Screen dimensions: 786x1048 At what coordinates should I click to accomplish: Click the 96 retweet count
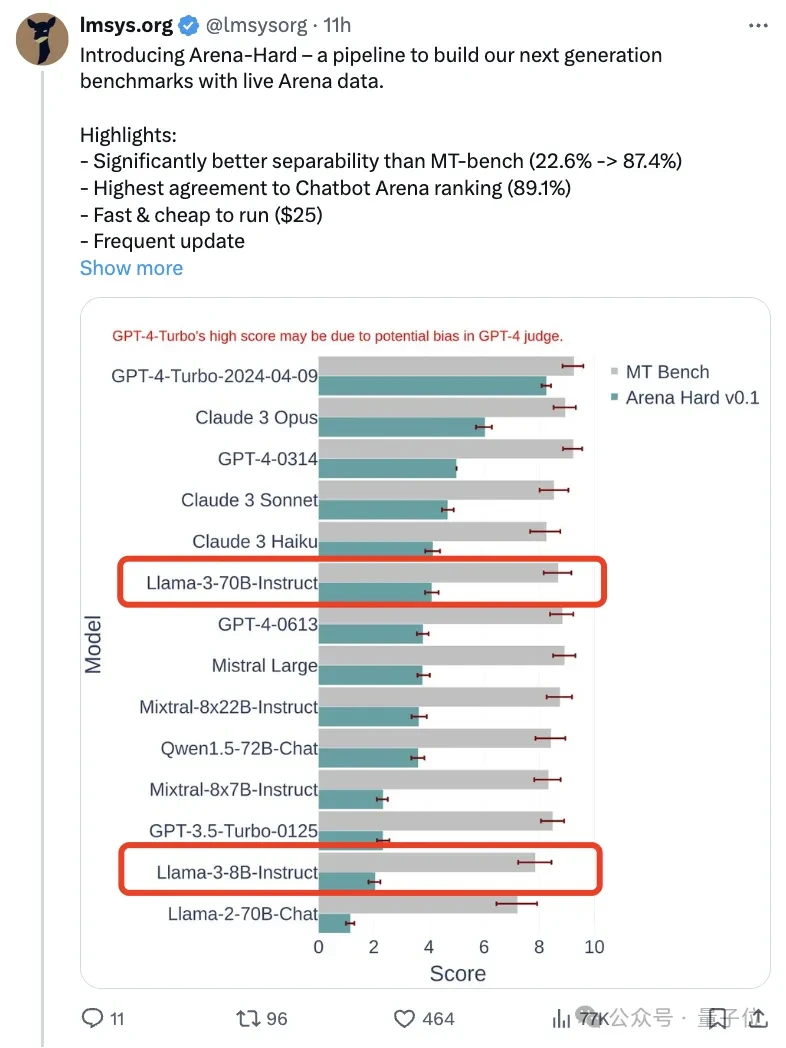[x=277, y=1018]
